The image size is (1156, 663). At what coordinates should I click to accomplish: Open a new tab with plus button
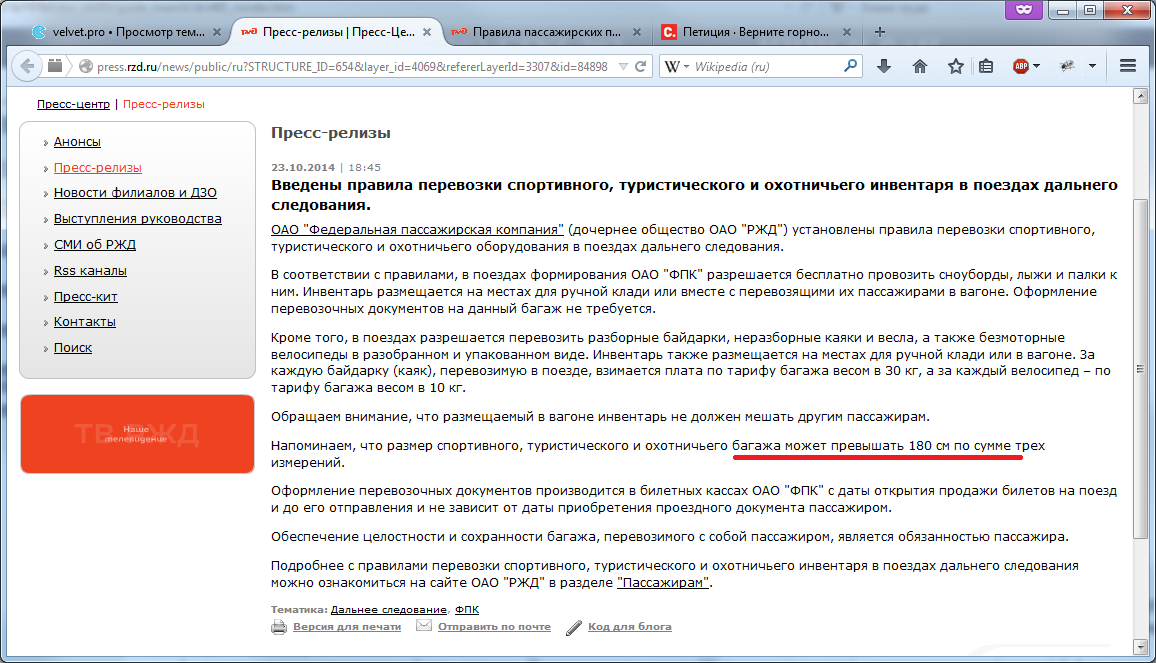point(880,31)
